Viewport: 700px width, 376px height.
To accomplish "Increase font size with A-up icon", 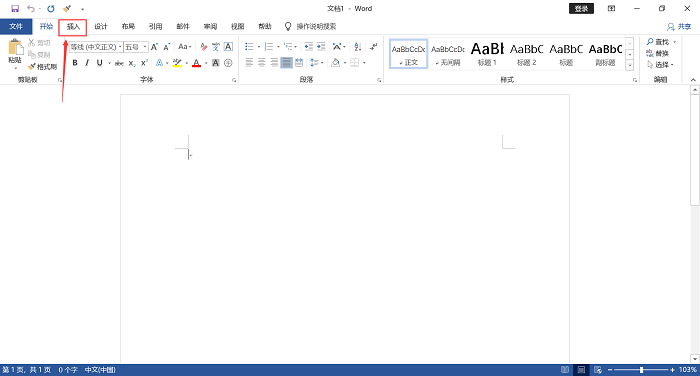I will point(154,47).
